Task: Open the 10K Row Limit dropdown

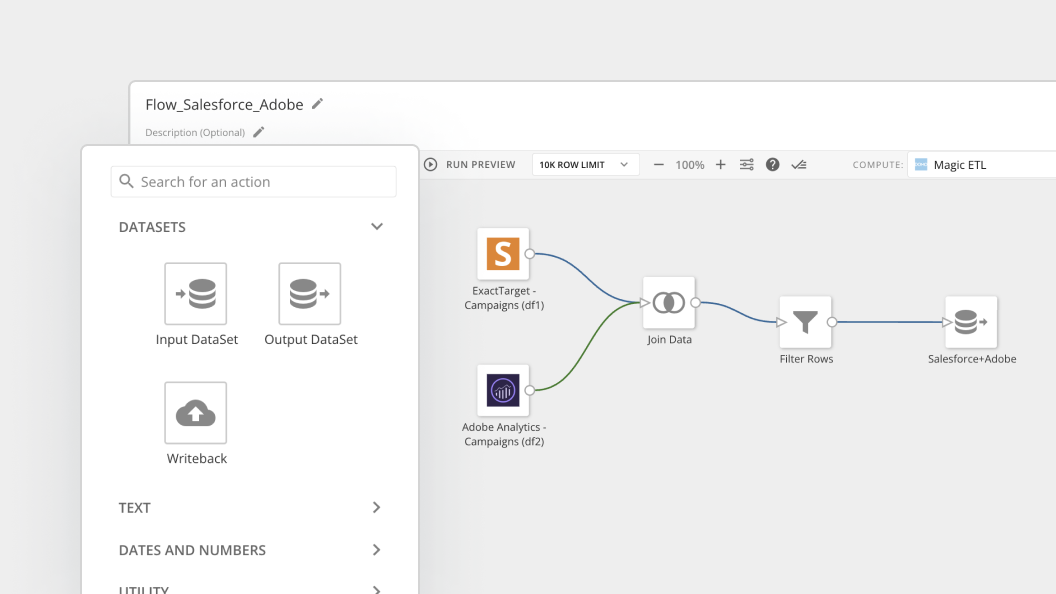Action: [585, 164]
